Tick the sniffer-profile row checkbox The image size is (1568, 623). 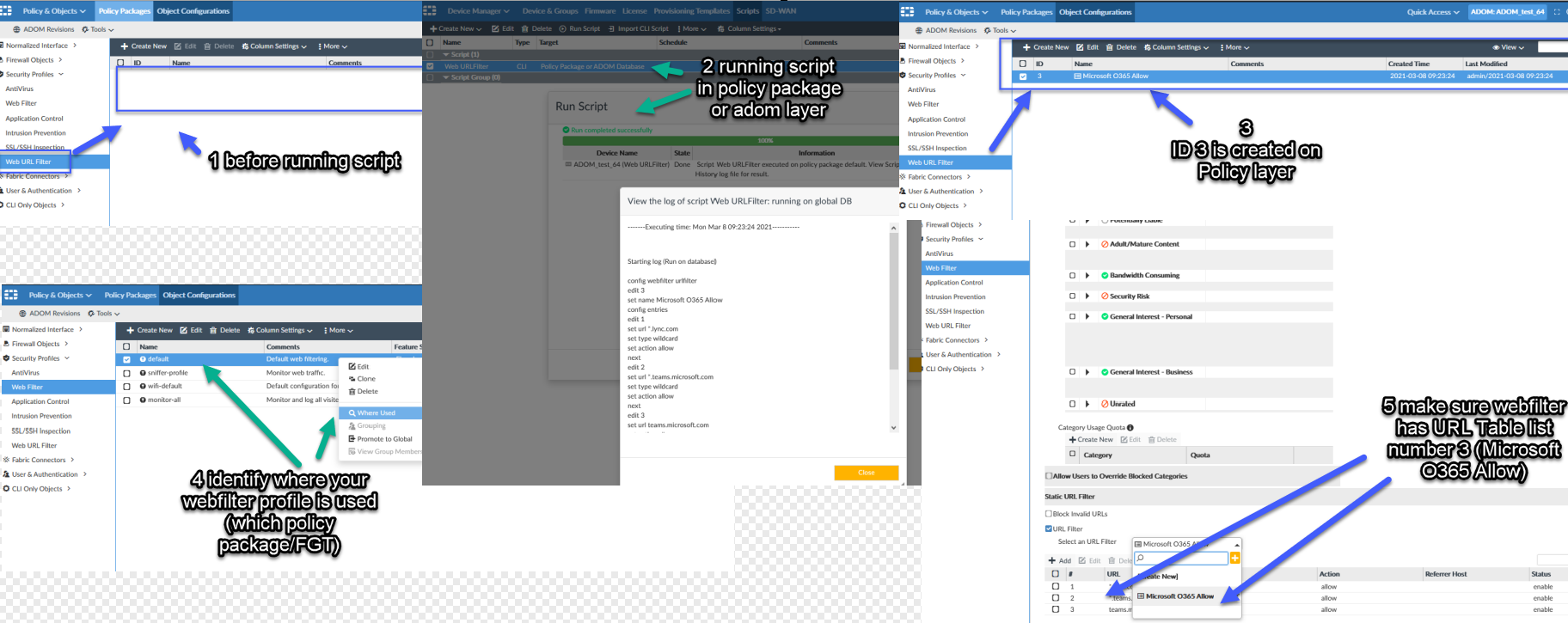[126, 373]
